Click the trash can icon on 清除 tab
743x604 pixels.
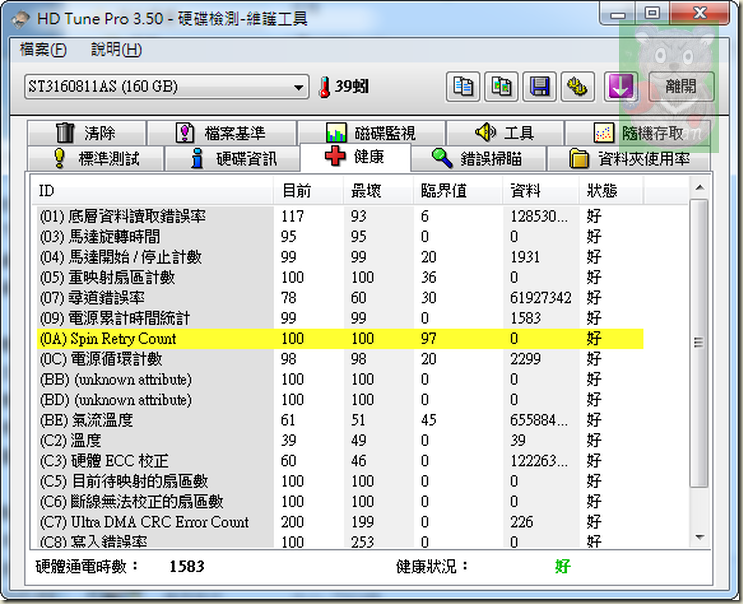pos(65,133)
